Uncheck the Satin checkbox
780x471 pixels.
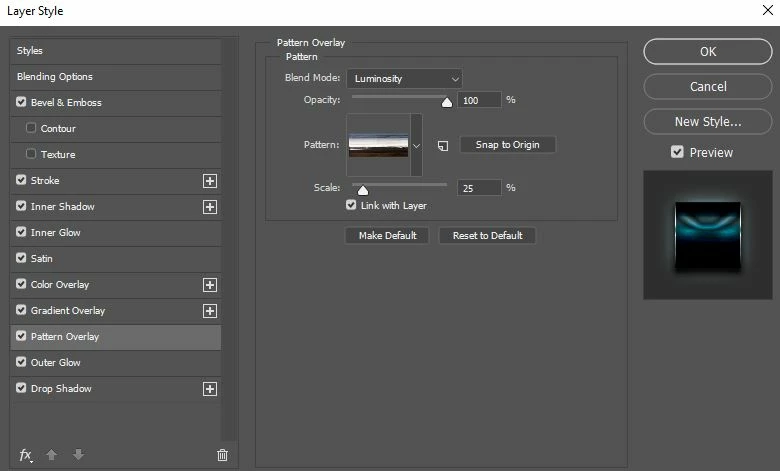(x=21, y=258)
